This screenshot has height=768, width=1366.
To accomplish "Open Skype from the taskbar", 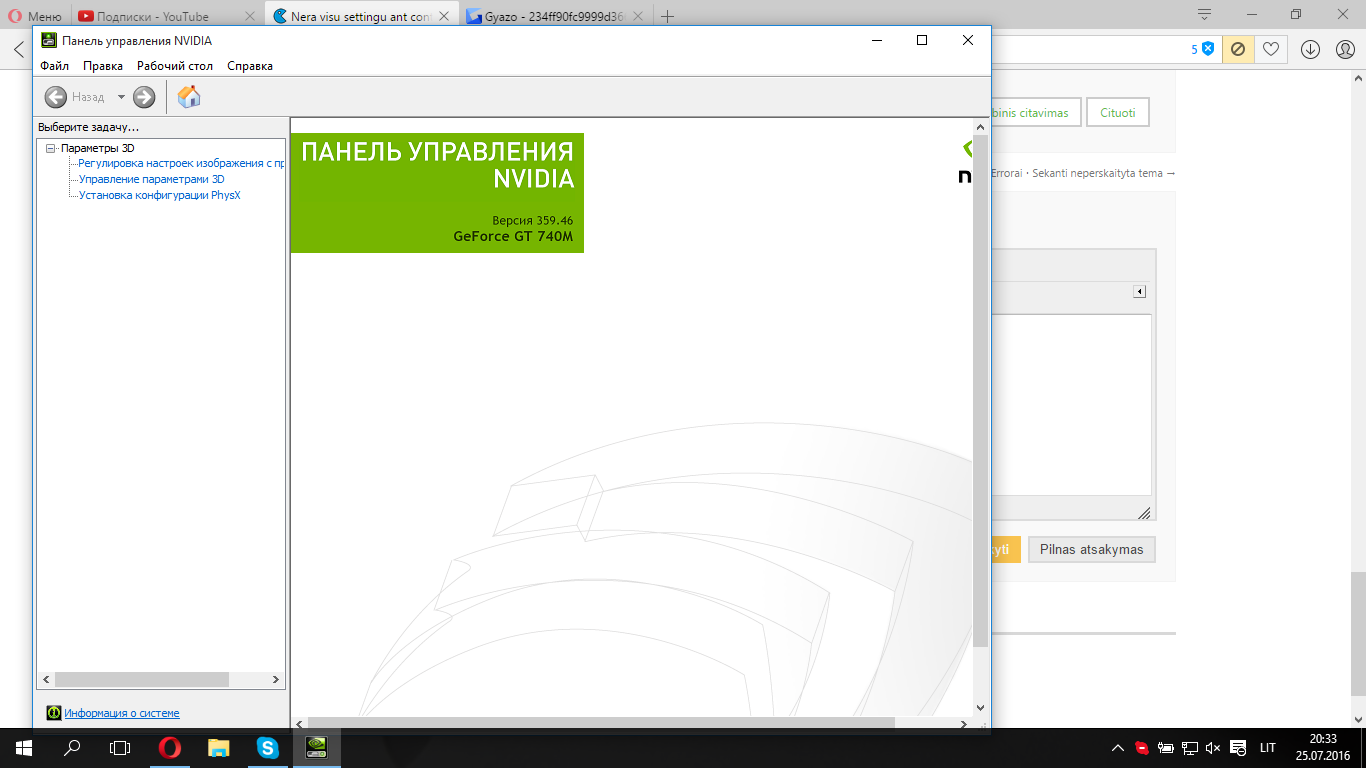I will (x=267, y=747).
